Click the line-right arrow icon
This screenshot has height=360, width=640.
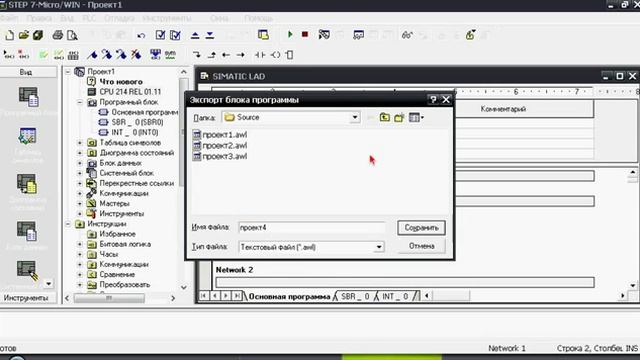tap(241, 55)
